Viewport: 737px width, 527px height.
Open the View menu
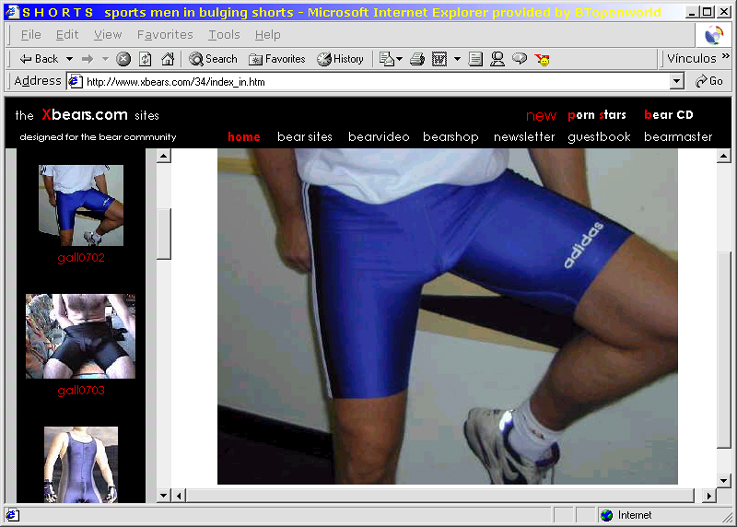pos(108,35)
